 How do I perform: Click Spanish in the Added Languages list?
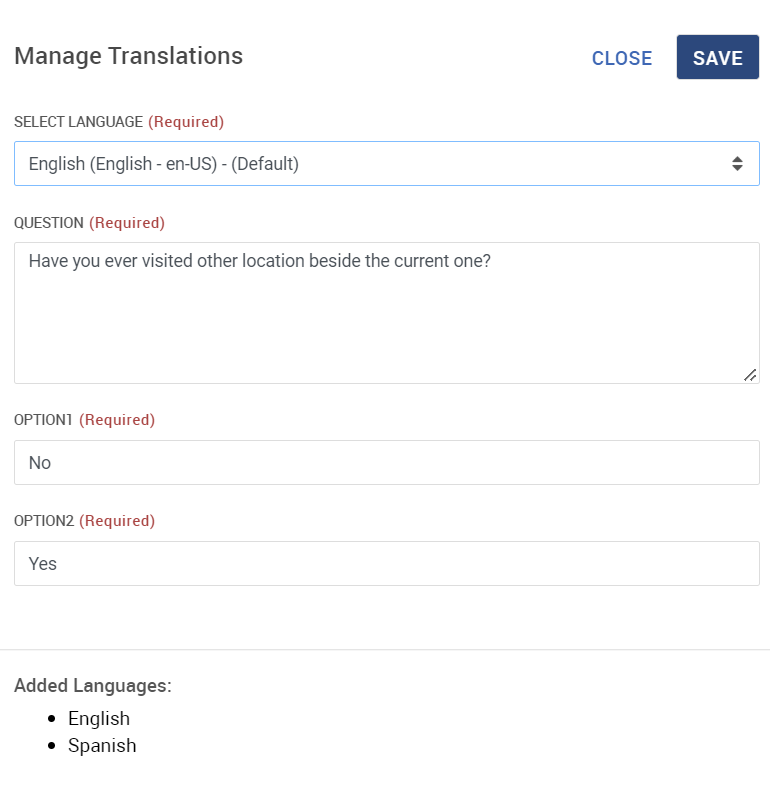coord(102,745)
